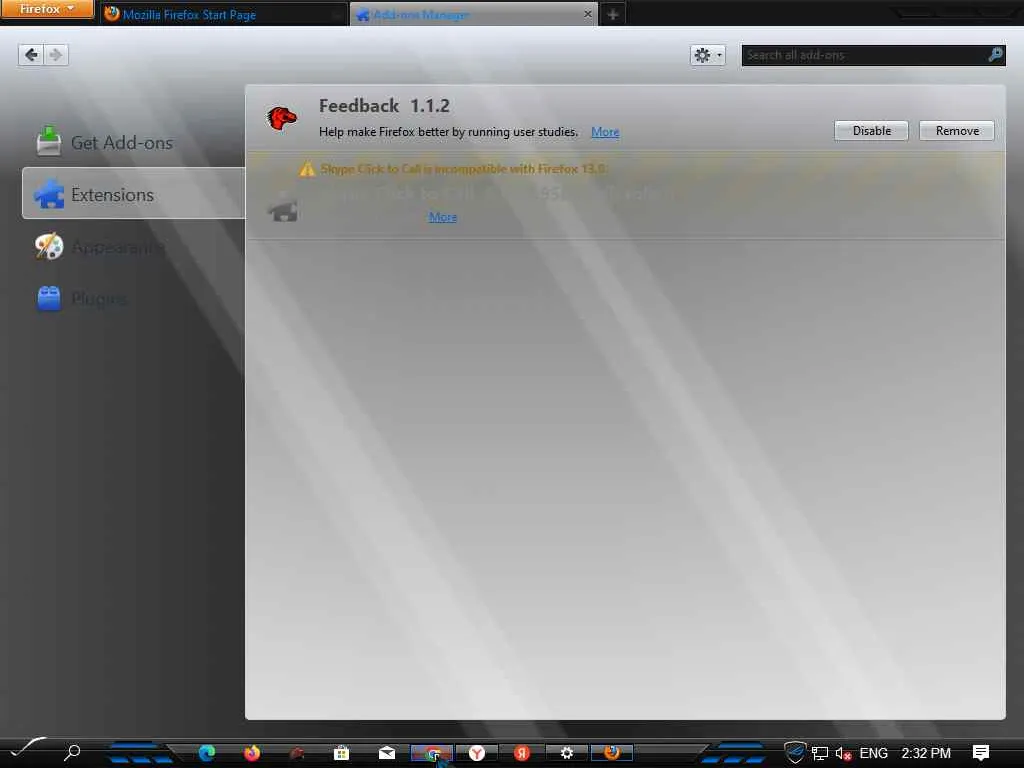Open the Start button on taskbar
Viewport: 1024px width, 768px height.
click(26, 750)
